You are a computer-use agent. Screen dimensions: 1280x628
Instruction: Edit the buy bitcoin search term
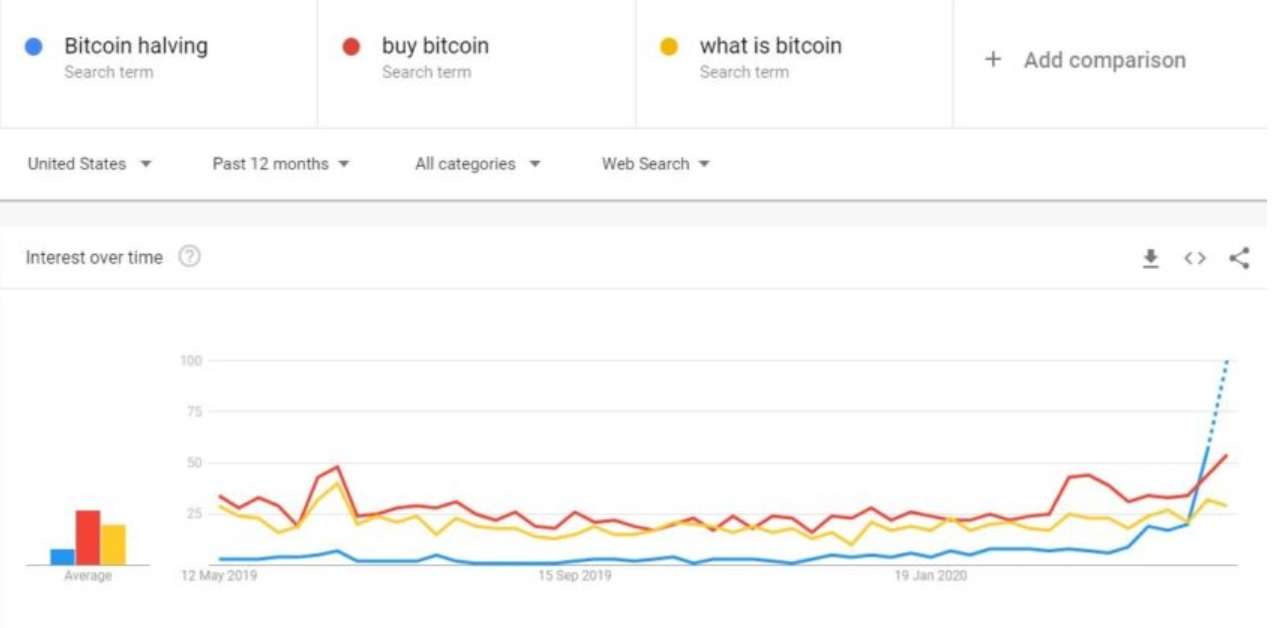click(x=435, y=46)
